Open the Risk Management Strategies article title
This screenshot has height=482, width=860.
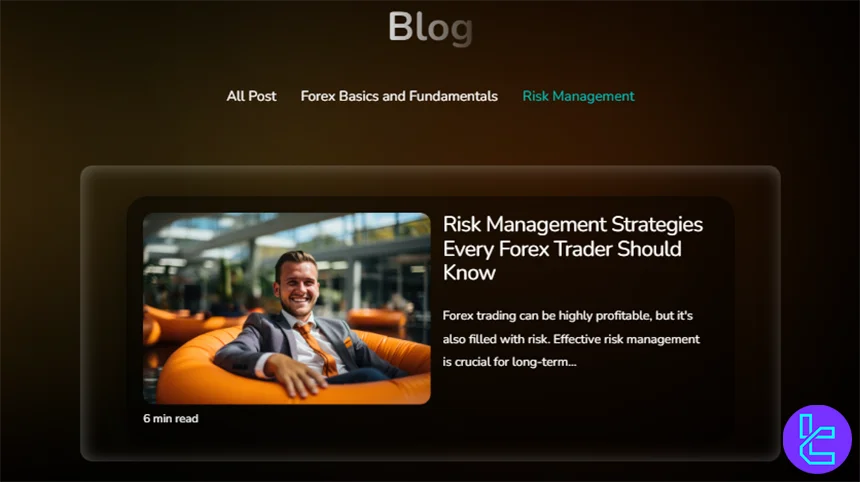pyautogui.click(x=573, y=248)
